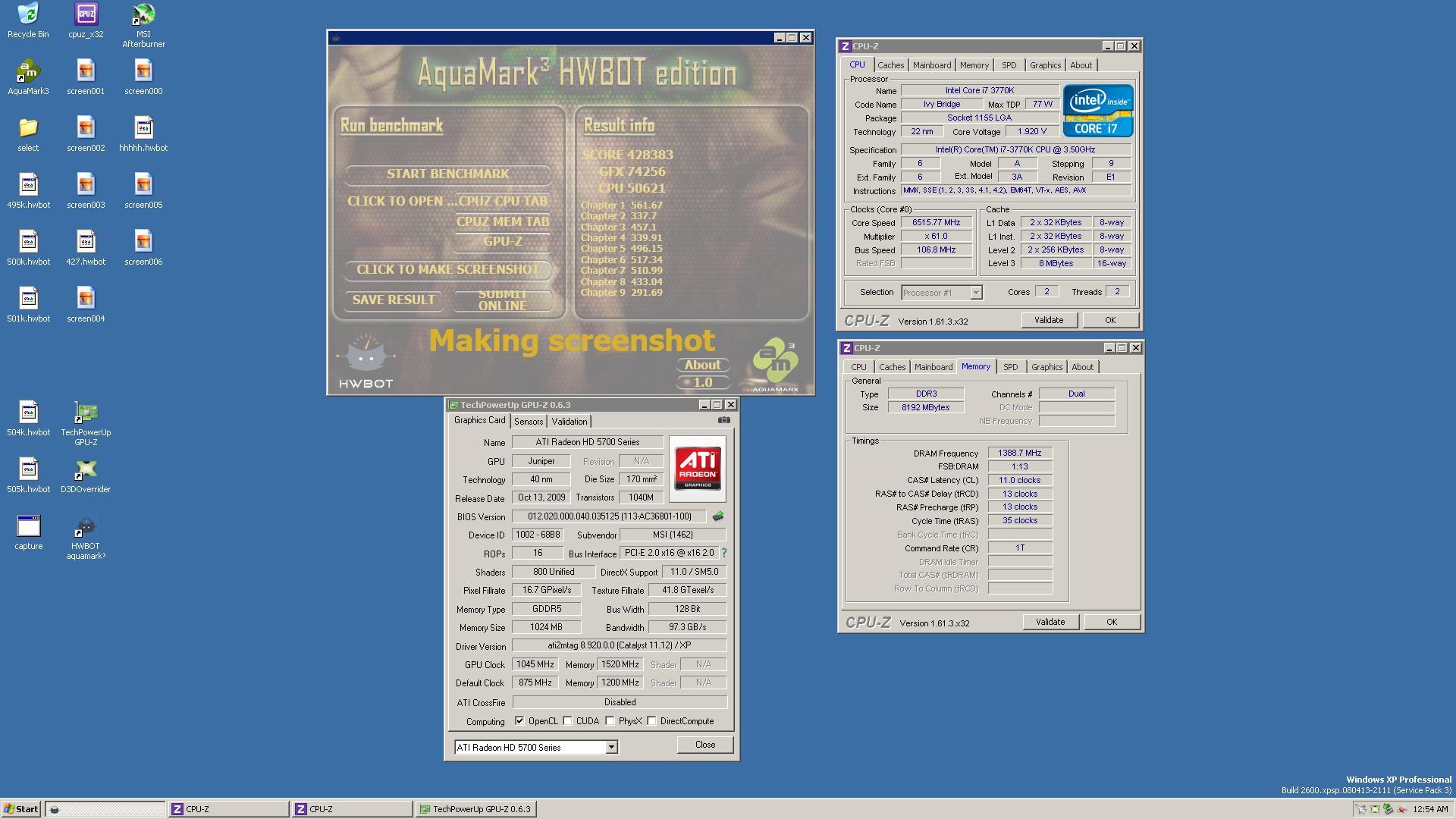This screenshot has height=819, width=1456.
Task: Select 505k.hwbot file icon
Action: 28,475
